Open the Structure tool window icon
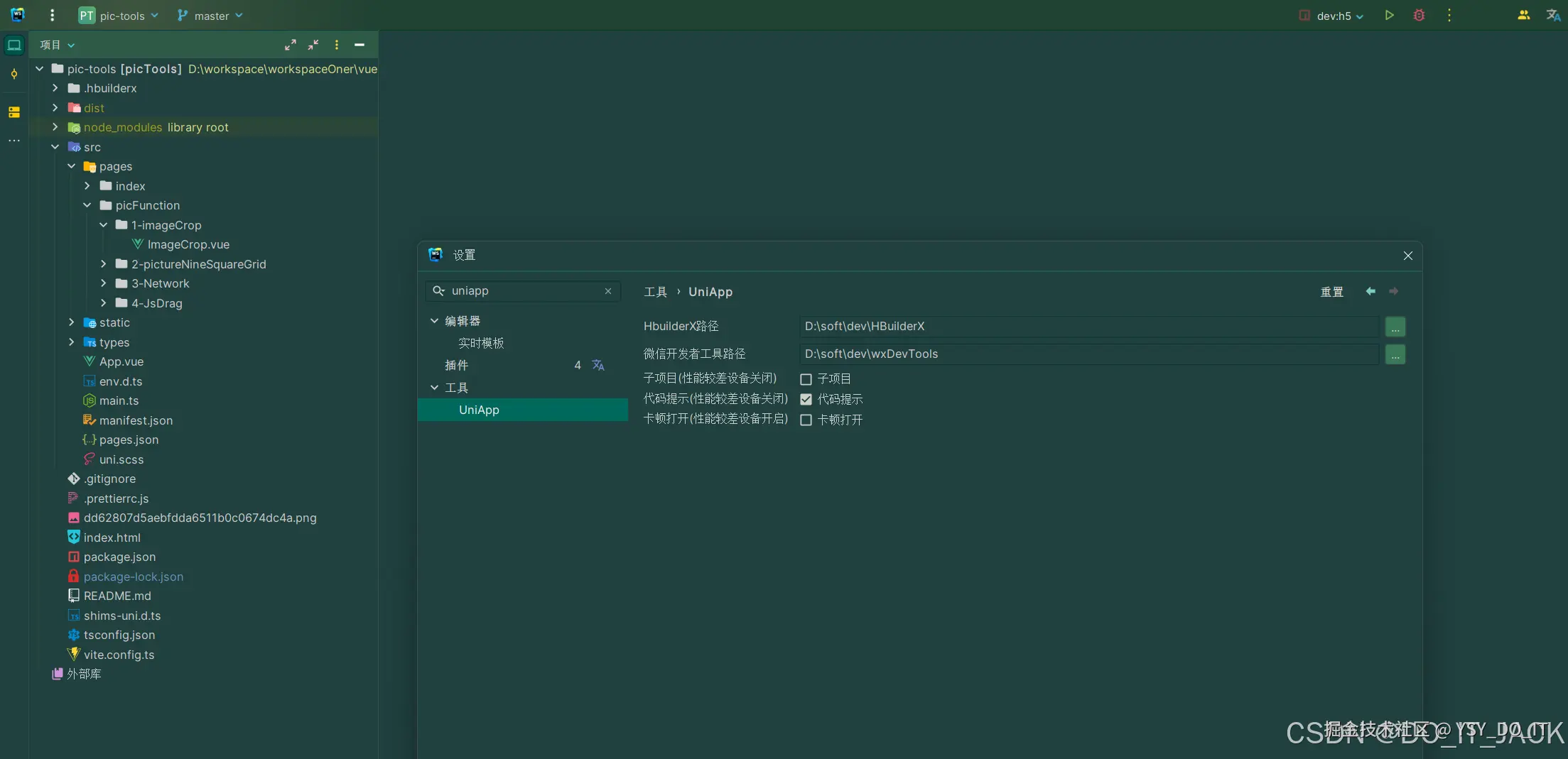 click(14, 112)
